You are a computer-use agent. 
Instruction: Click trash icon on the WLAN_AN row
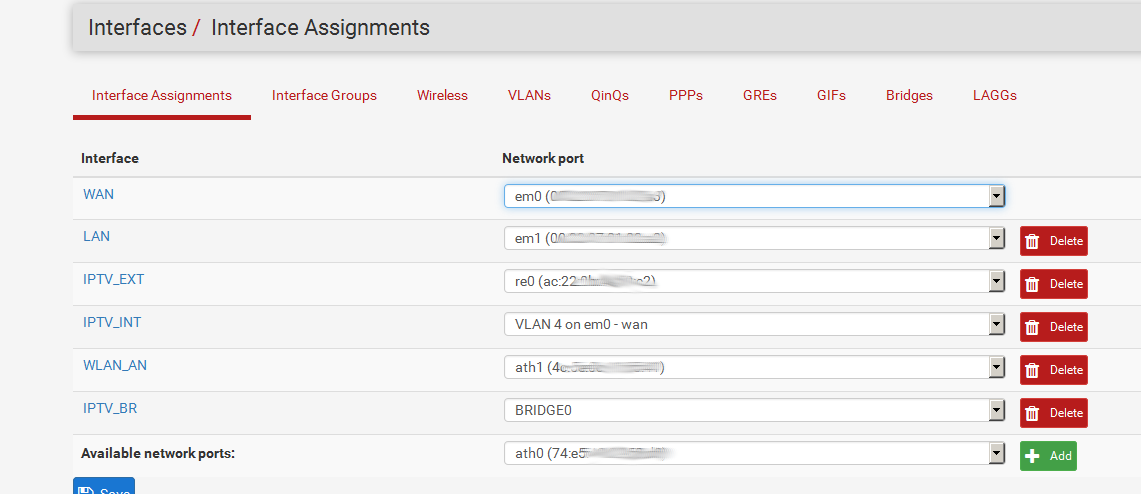[x=1033, y=370]
